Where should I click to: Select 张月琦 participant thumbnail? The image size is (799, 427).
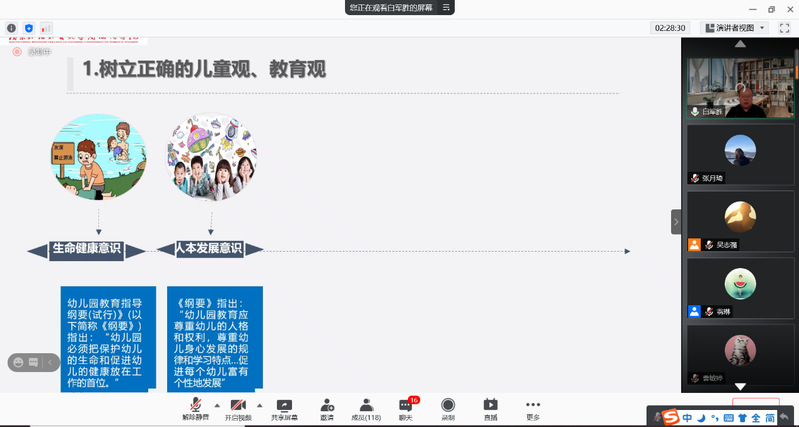click(x=739, y=156)
